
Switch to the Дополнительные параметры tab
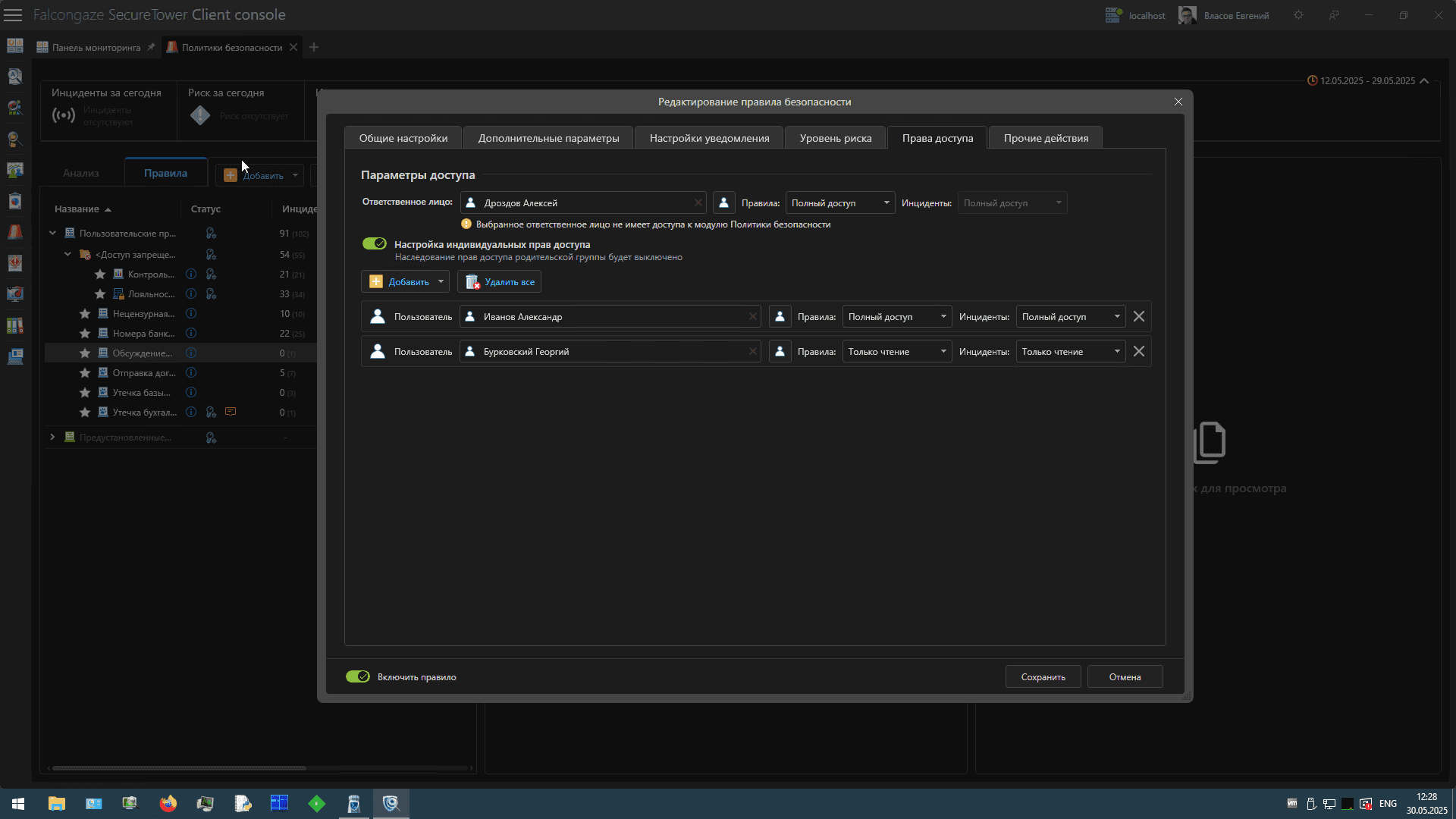coord(548,138)
